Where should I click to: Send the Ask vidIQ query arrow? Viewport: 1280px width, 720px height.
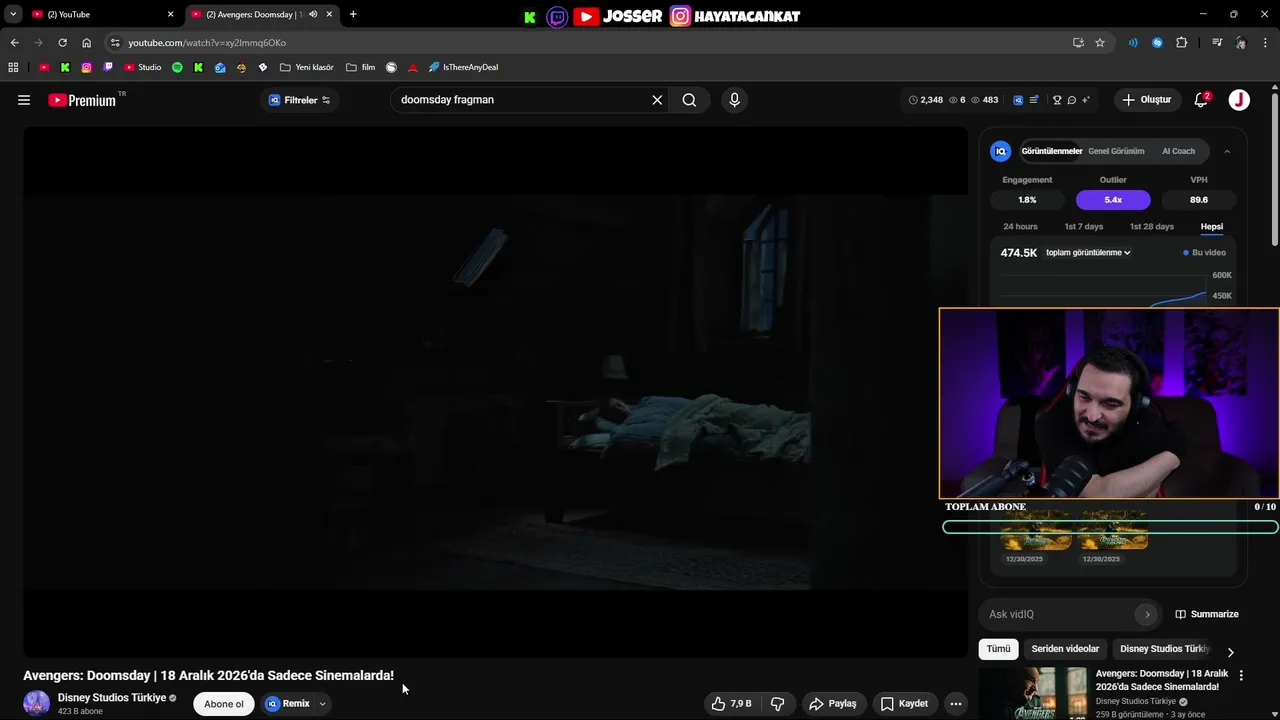[1147, 614]
